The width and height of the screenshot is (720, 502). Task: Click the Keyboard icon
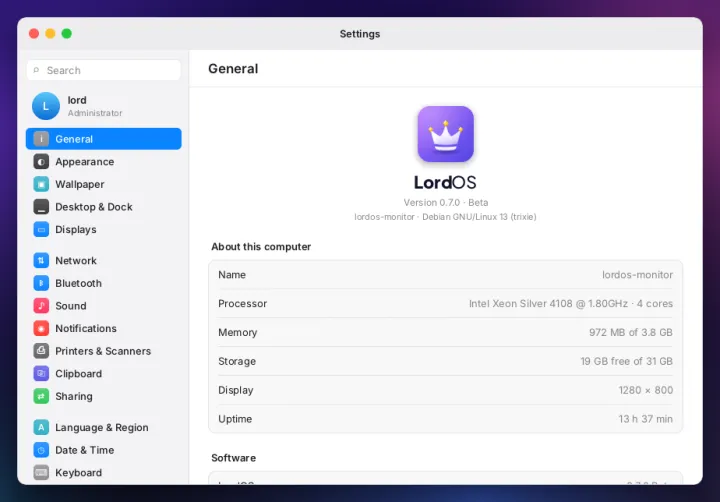(41, 473)
